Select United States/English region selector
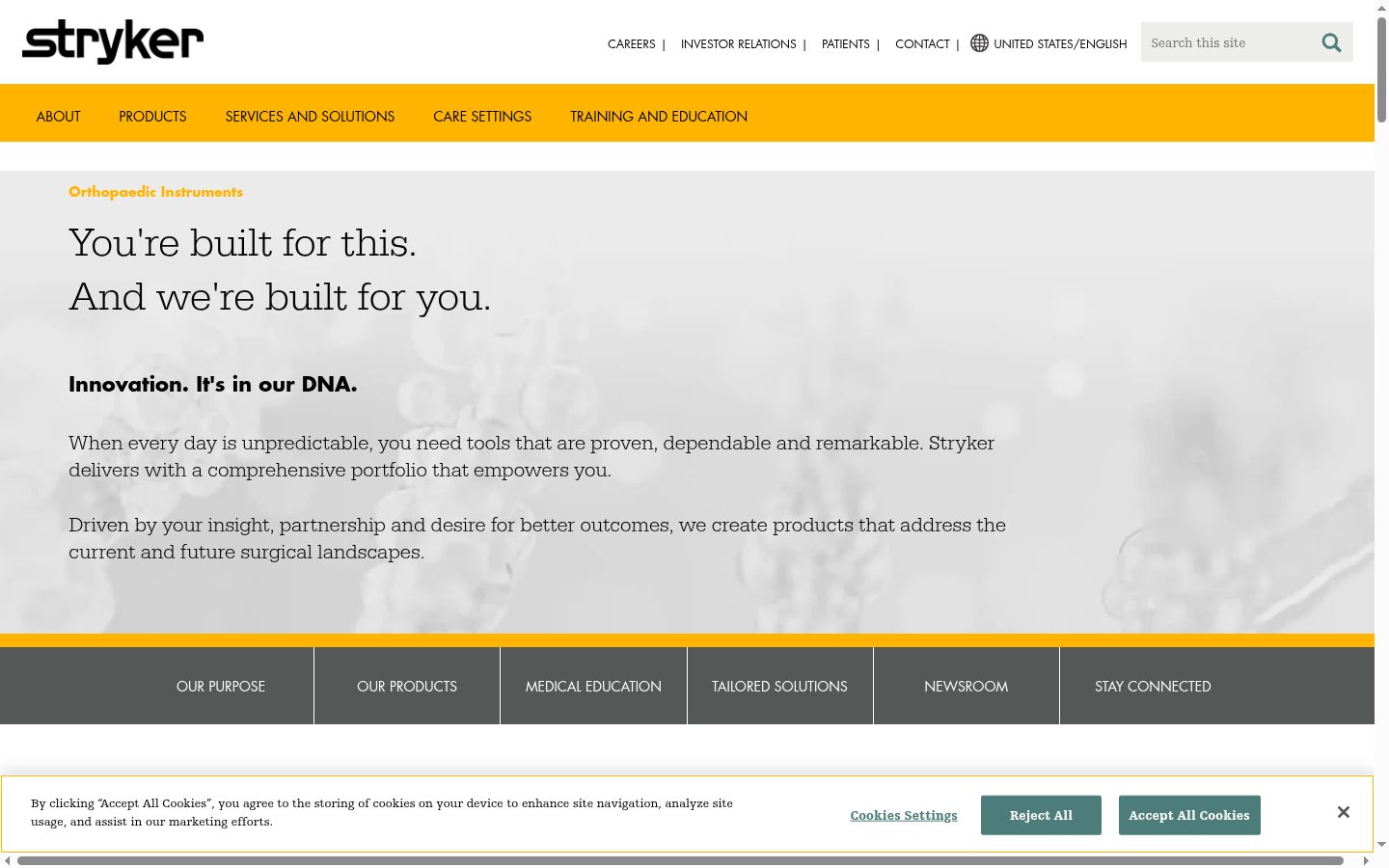The width and height of the screenshot is (1389, 868). [1060, 44]
